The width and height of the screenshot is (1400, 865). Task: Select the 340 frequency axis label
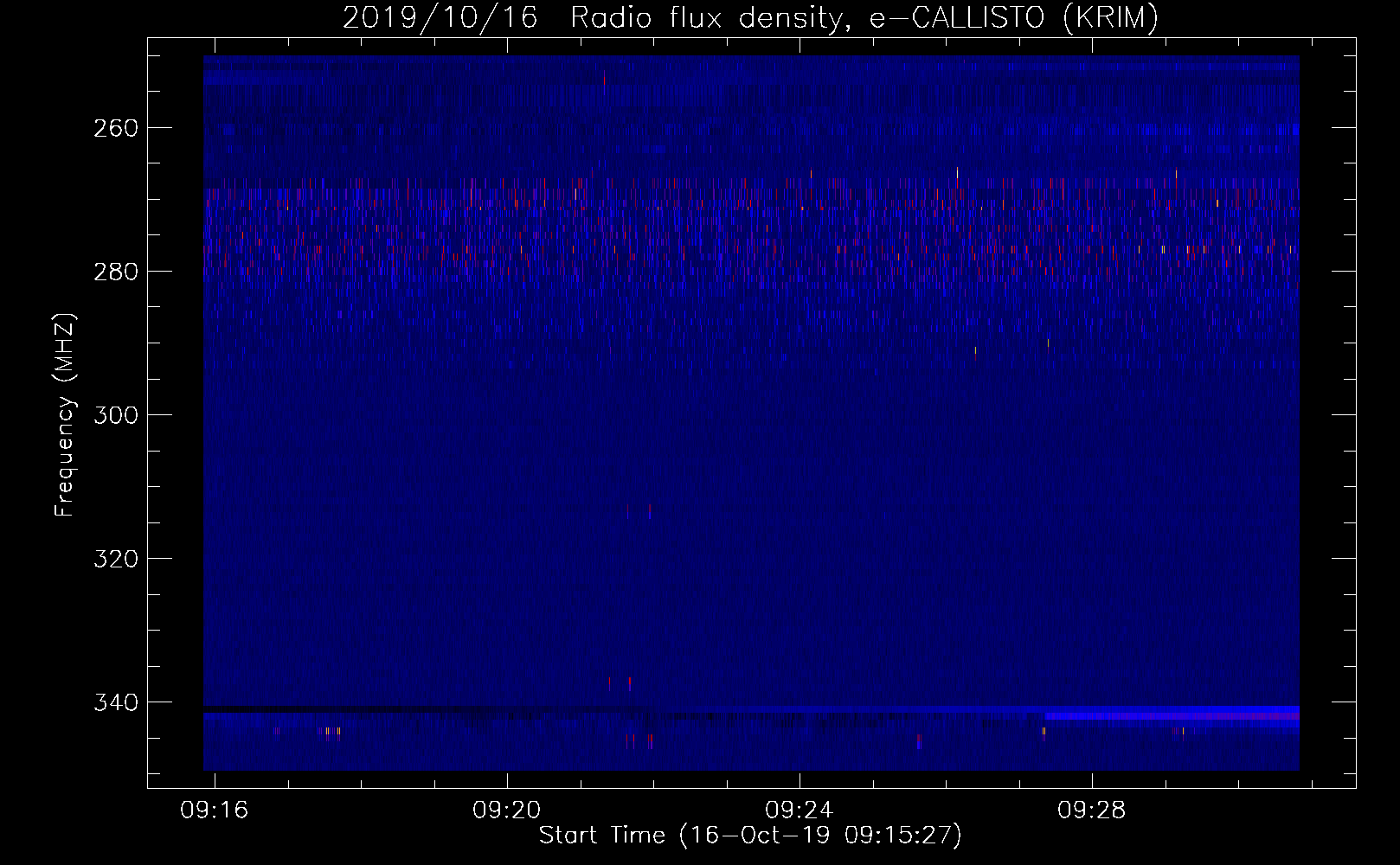115,703
